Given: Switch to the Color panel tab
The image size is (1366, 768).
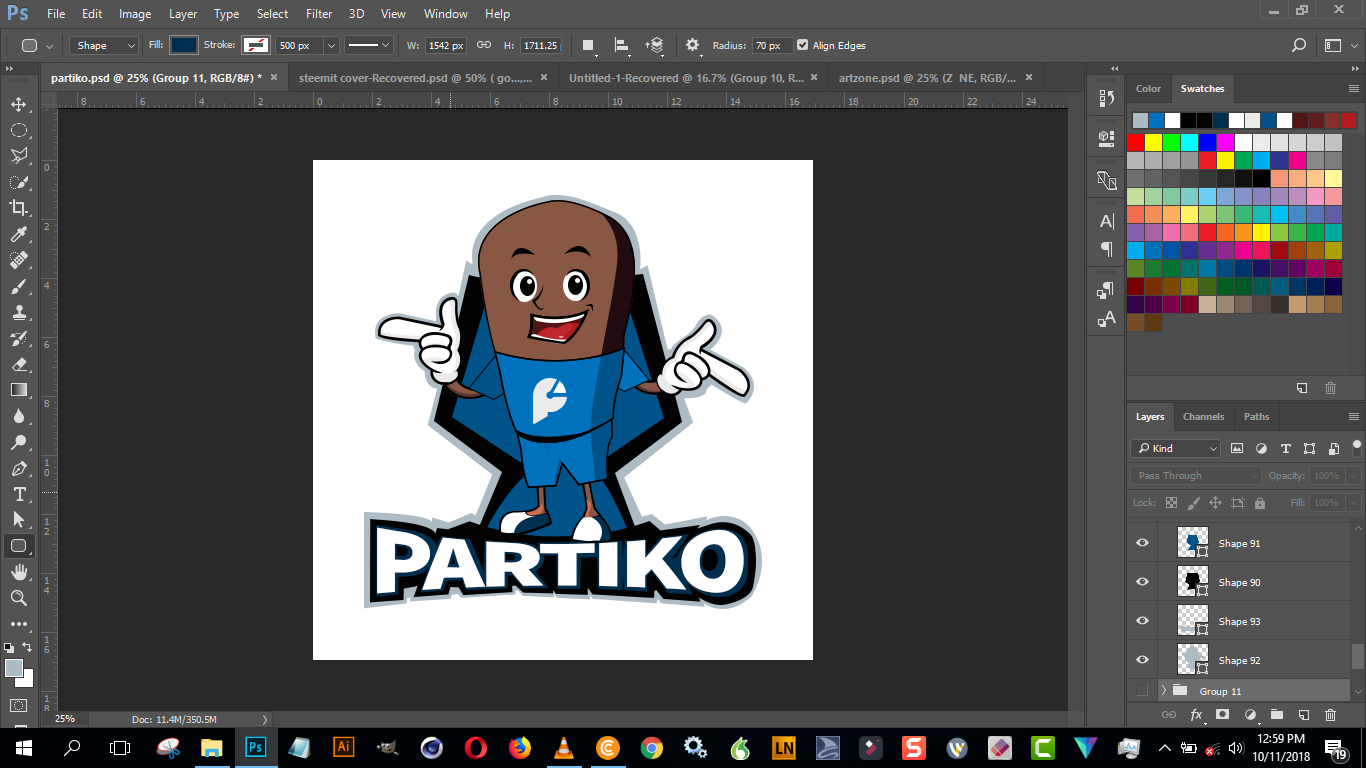Looking at the screenshot, I should click(x=1148, y=88).
